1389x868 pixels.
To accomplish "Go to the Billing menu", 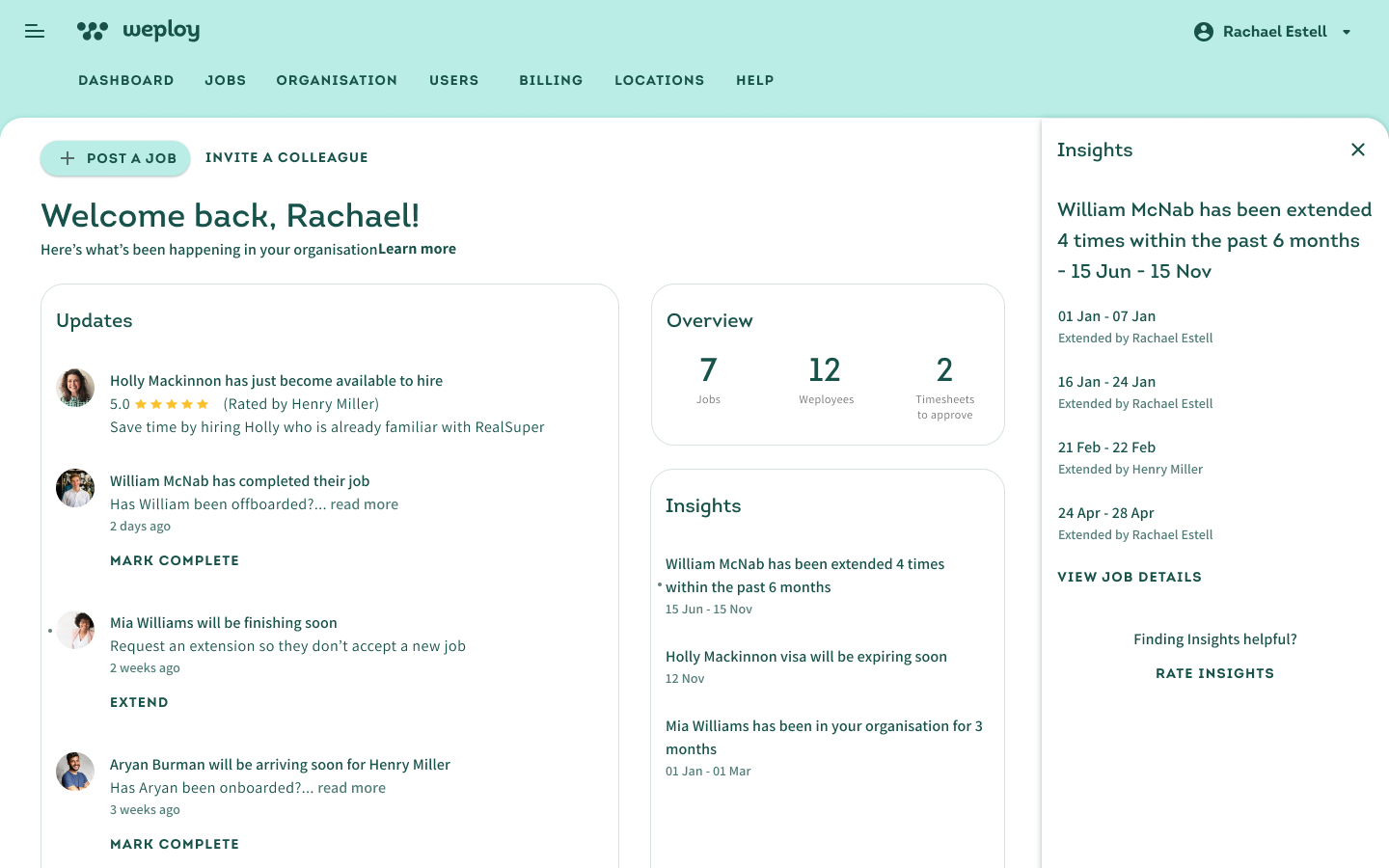I will coord(551,80).
